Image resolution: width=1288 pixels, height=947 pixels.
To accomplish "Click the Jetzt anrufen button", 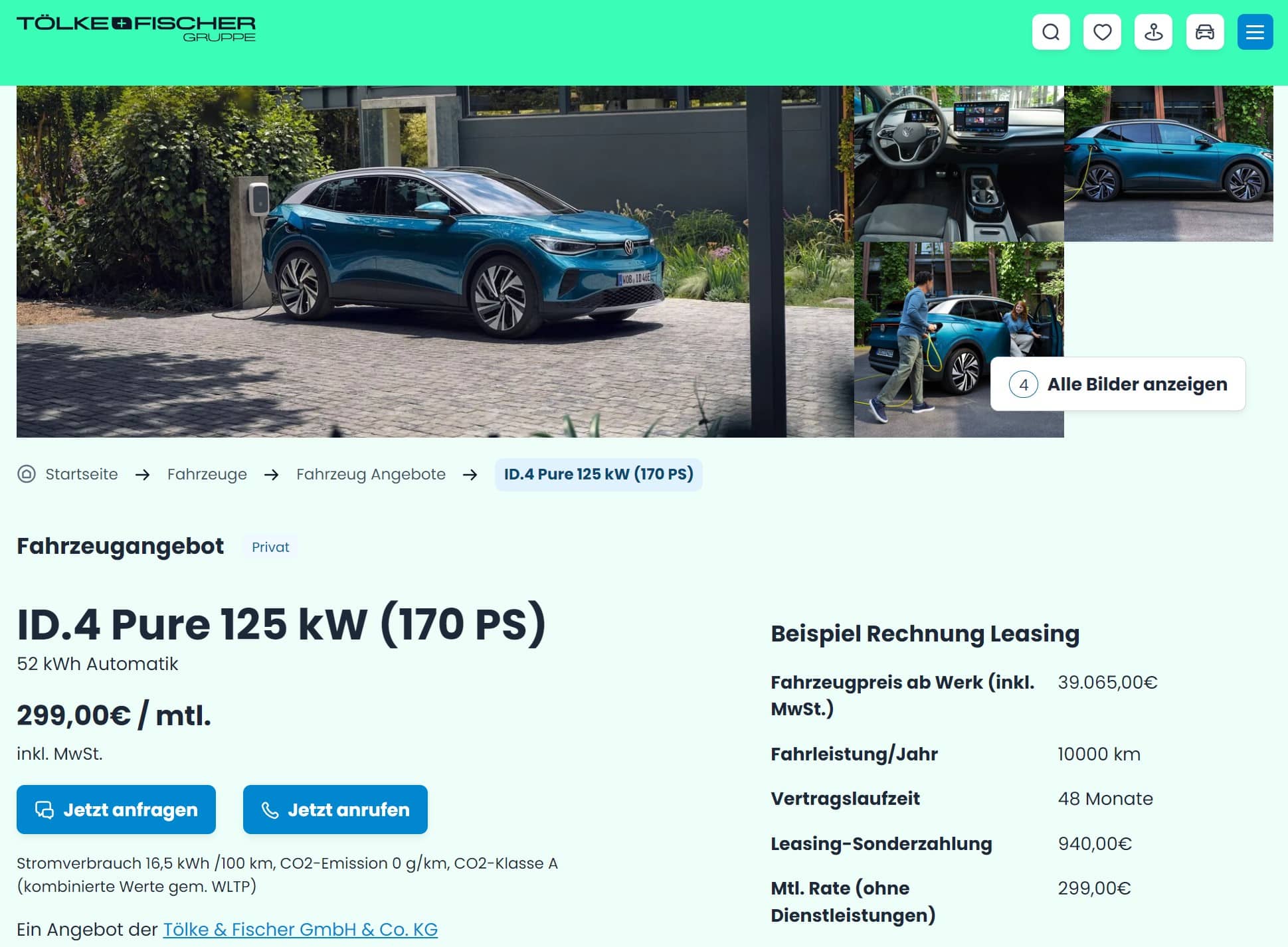I will pos(335,810).
